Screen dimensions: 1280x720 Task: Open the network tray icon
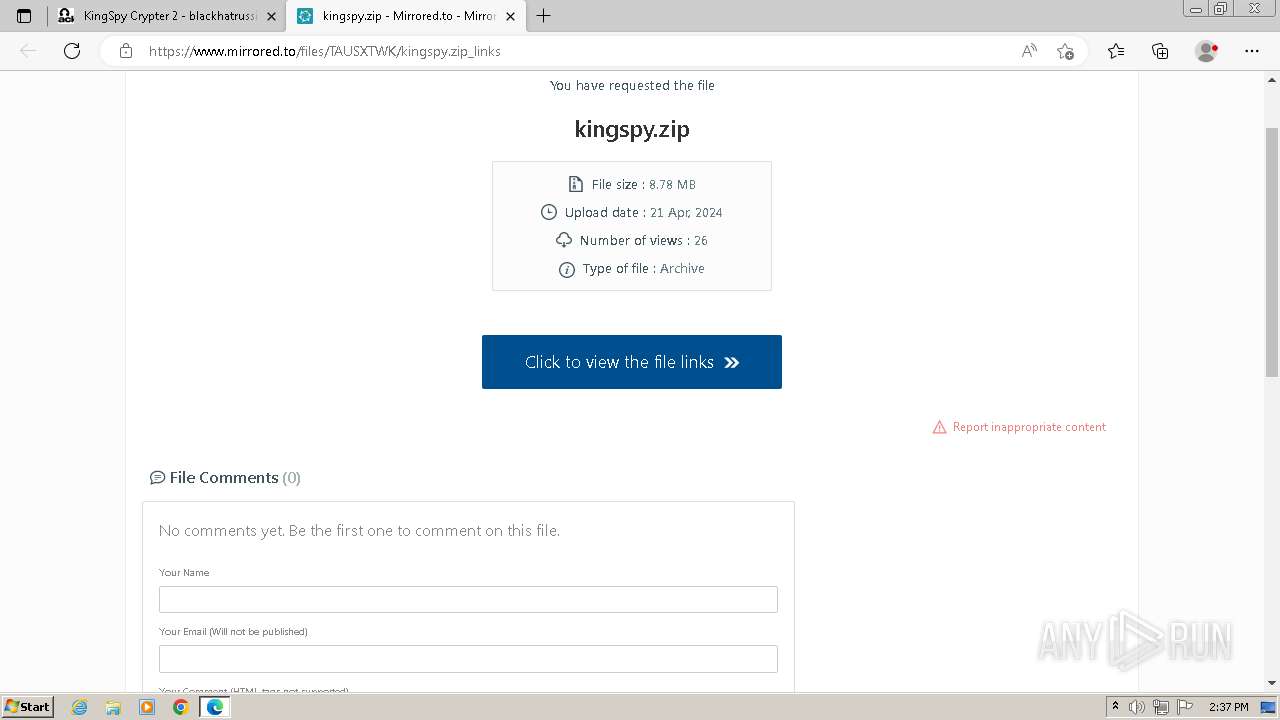pyautogui.click(x=1161, y=707)
